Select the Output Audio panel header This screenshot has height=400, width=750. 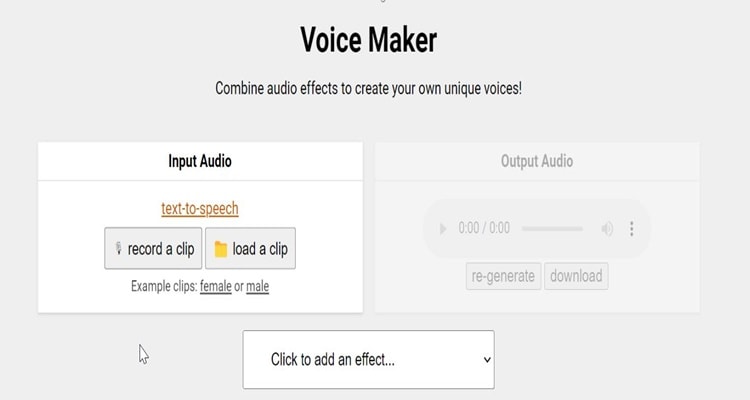[537, 161]
